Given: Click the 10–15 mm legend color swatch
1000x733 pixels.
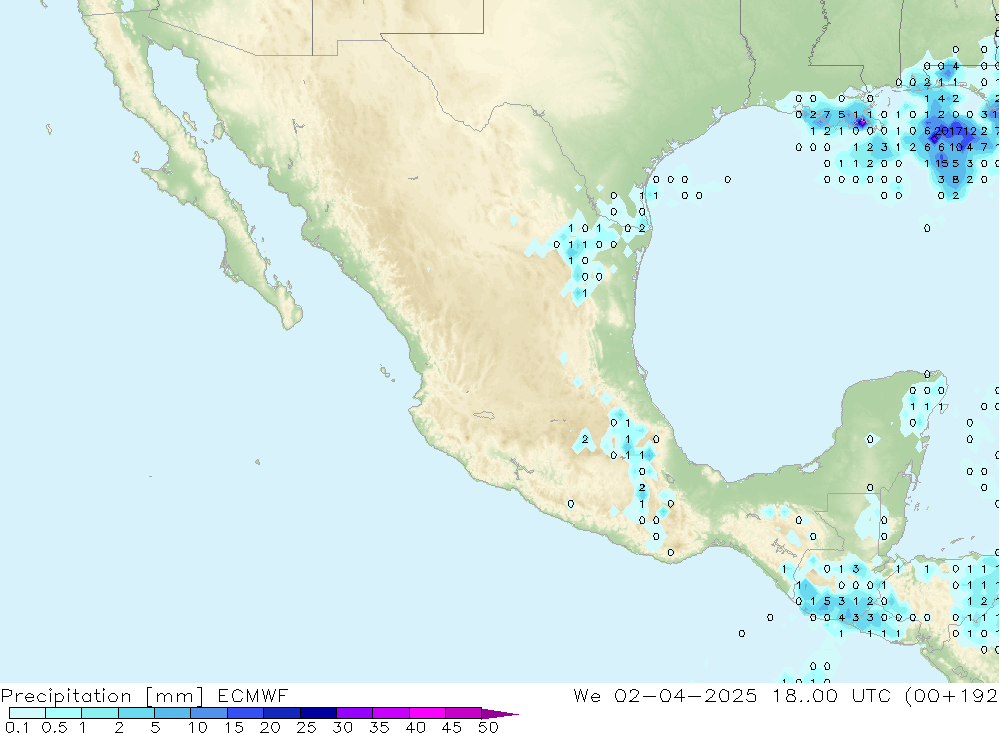Looking at the screenshot, I should (209, 713).
